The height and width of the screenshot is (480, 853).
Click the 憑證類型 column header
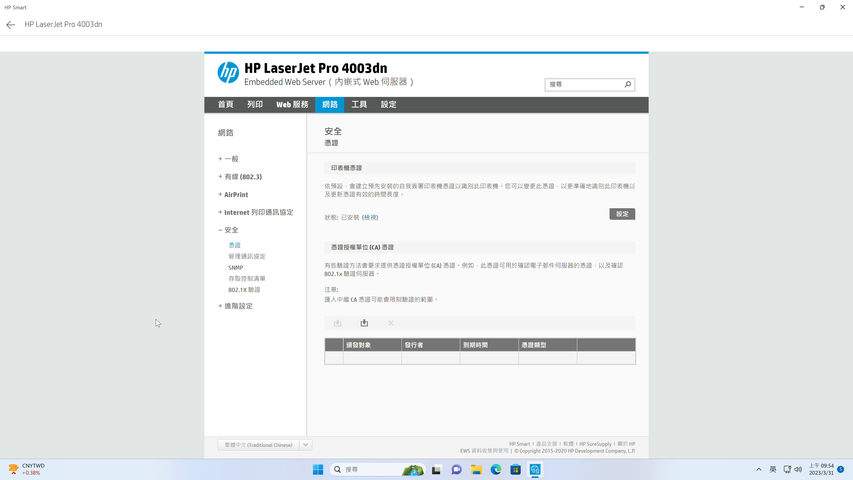pyautogui.click(x=548, y=345)
